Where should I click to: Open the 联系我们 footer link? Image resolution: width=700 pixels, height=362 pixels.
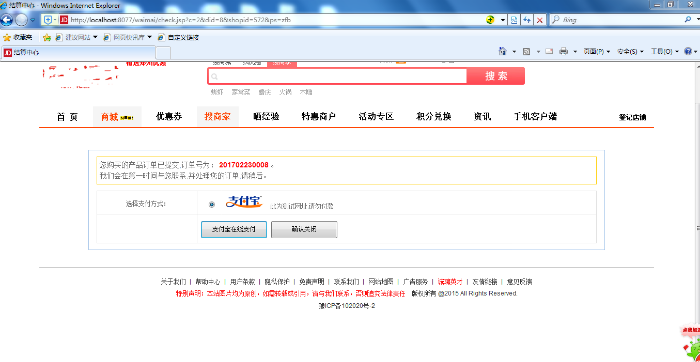tap(346, 282)
